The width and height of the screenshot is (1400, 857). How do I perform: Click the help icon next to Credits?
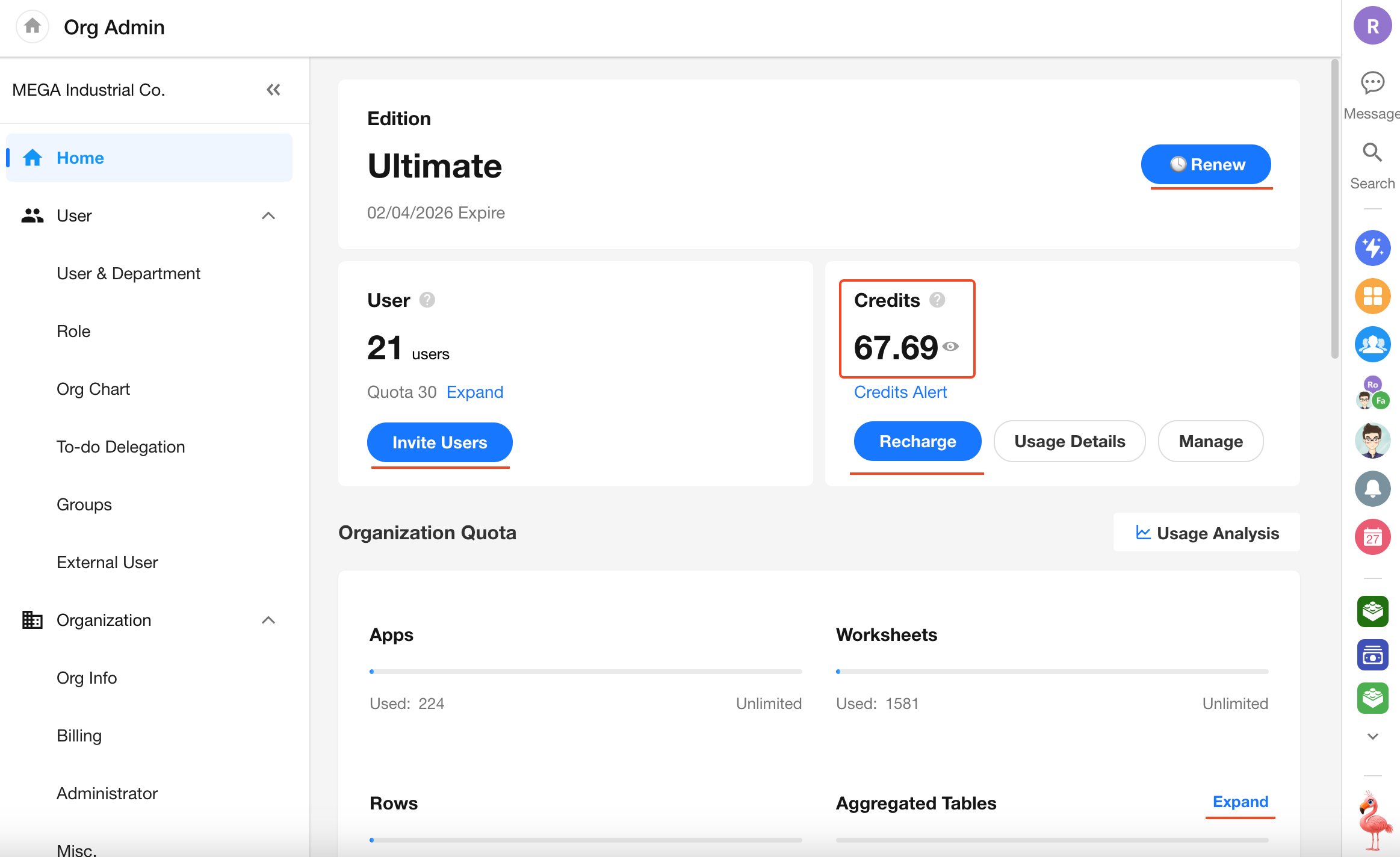[937, 300]
